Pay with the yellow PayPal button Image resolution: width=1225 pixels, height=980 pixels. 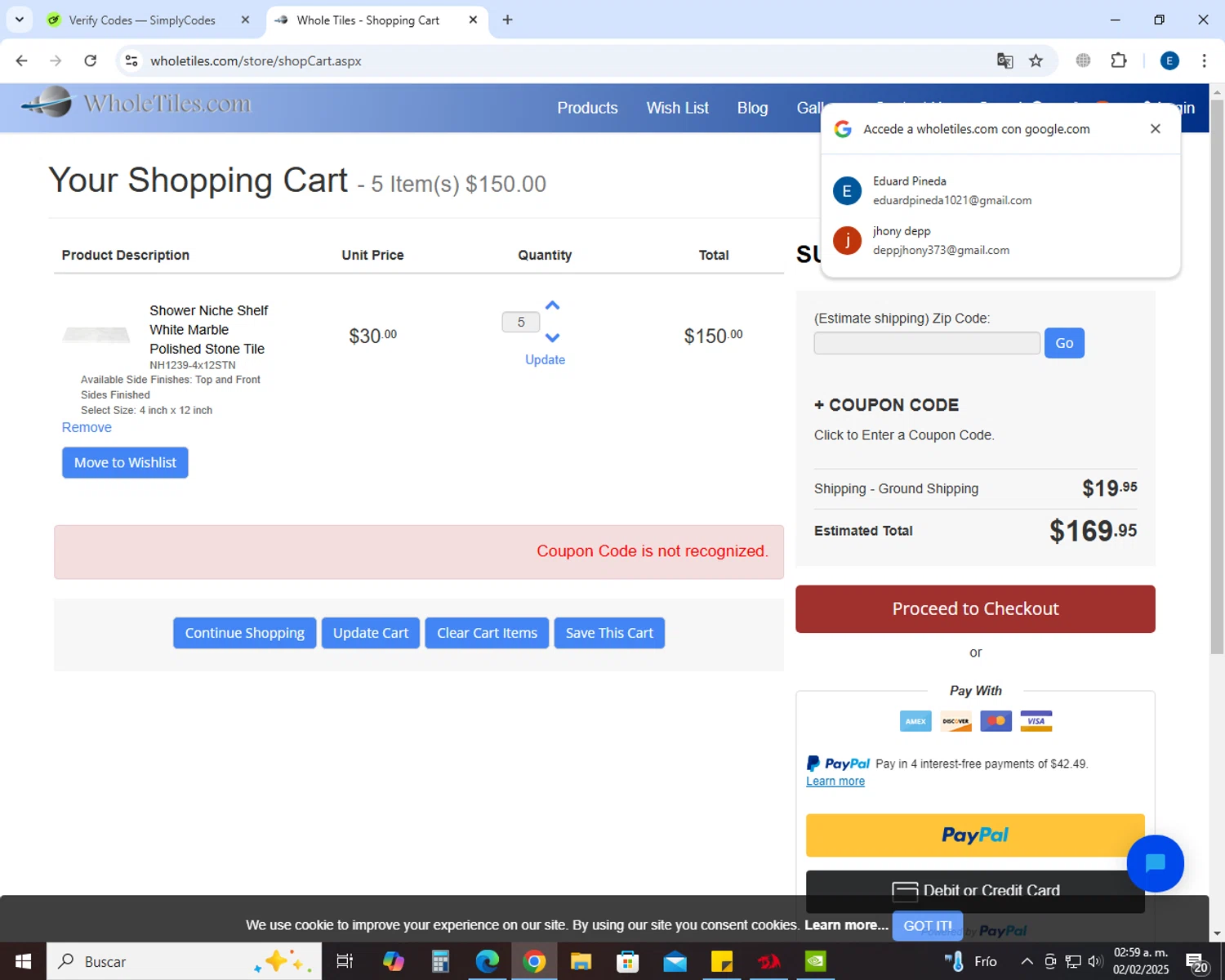975,835
